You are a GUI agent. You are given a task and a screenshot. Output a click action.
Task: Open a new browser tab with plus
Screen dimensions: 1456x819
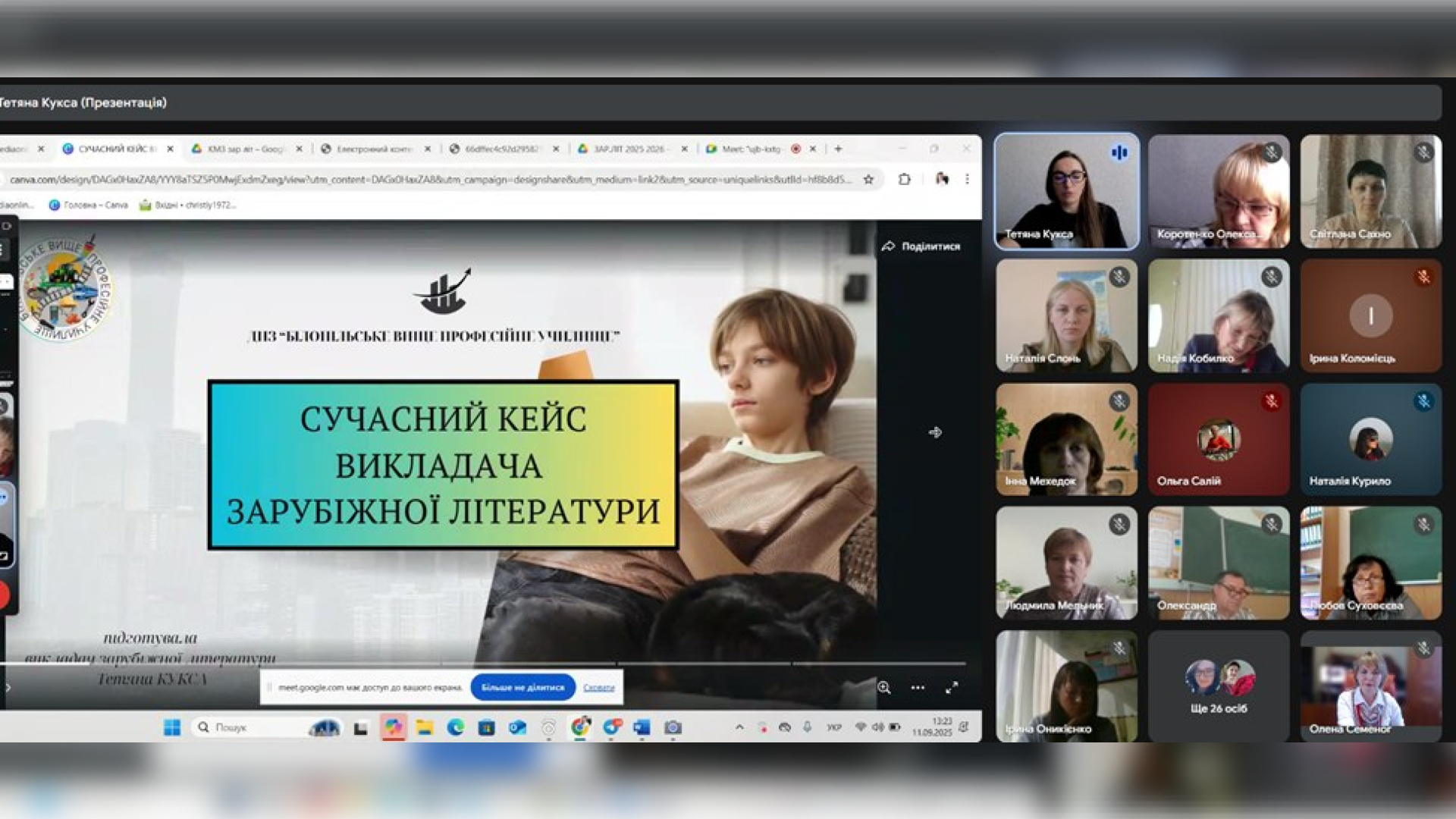[x=838, y=149]
